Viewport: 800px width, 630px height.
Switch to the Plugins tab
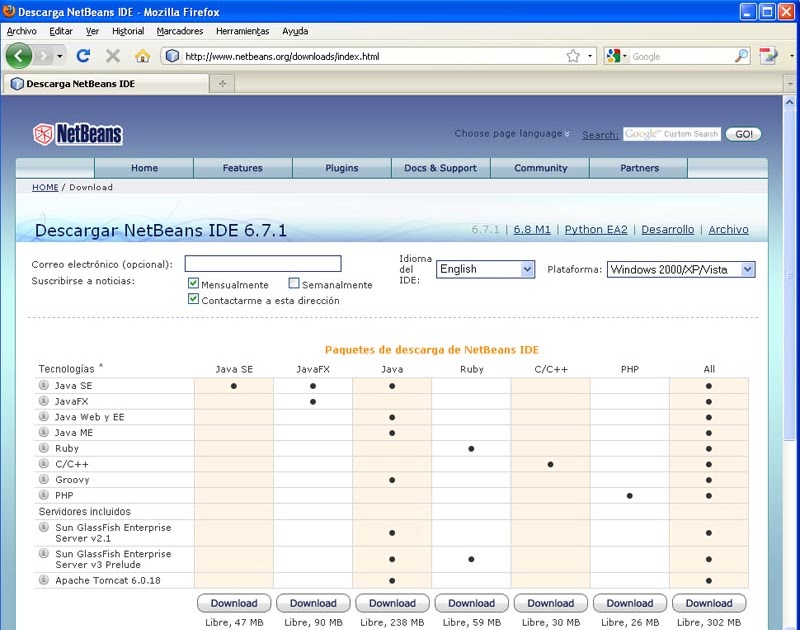341,168
